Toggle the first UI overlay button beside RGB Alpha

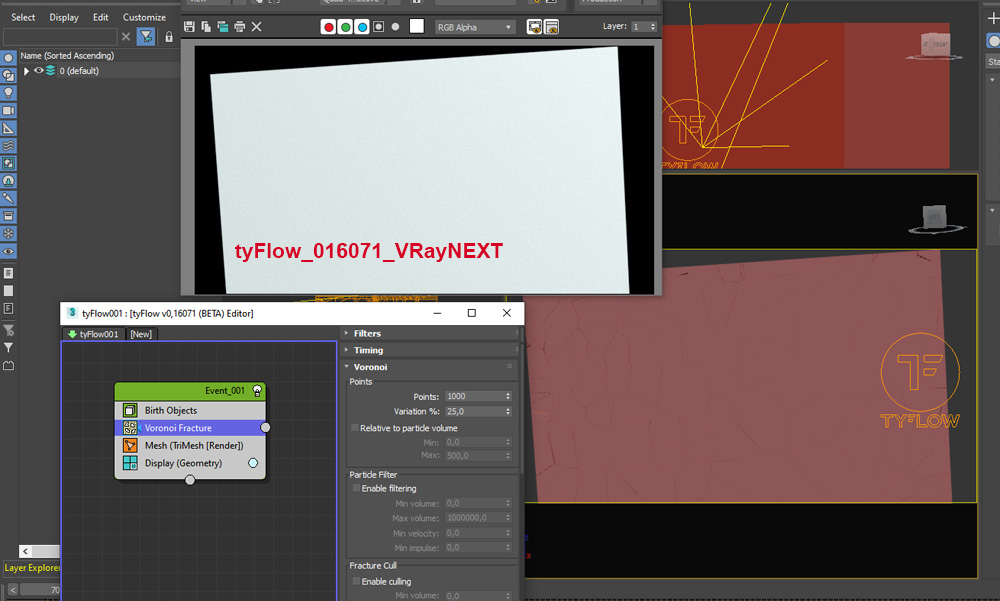click(534, 27)
